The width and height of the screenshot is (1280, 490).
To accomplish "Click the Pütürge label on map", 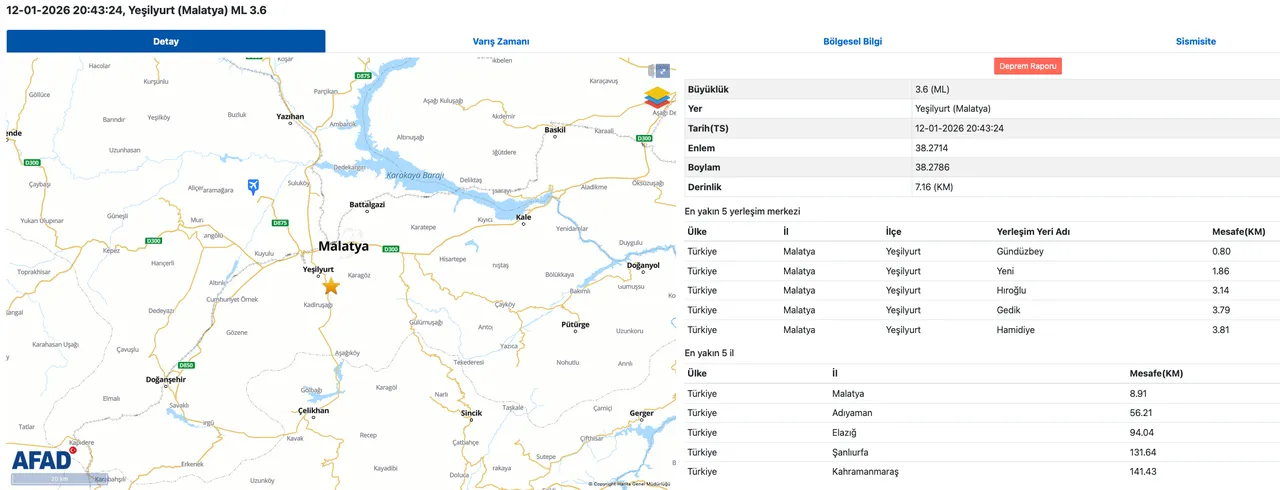I will pyautogui.click(x=575, y=324).
